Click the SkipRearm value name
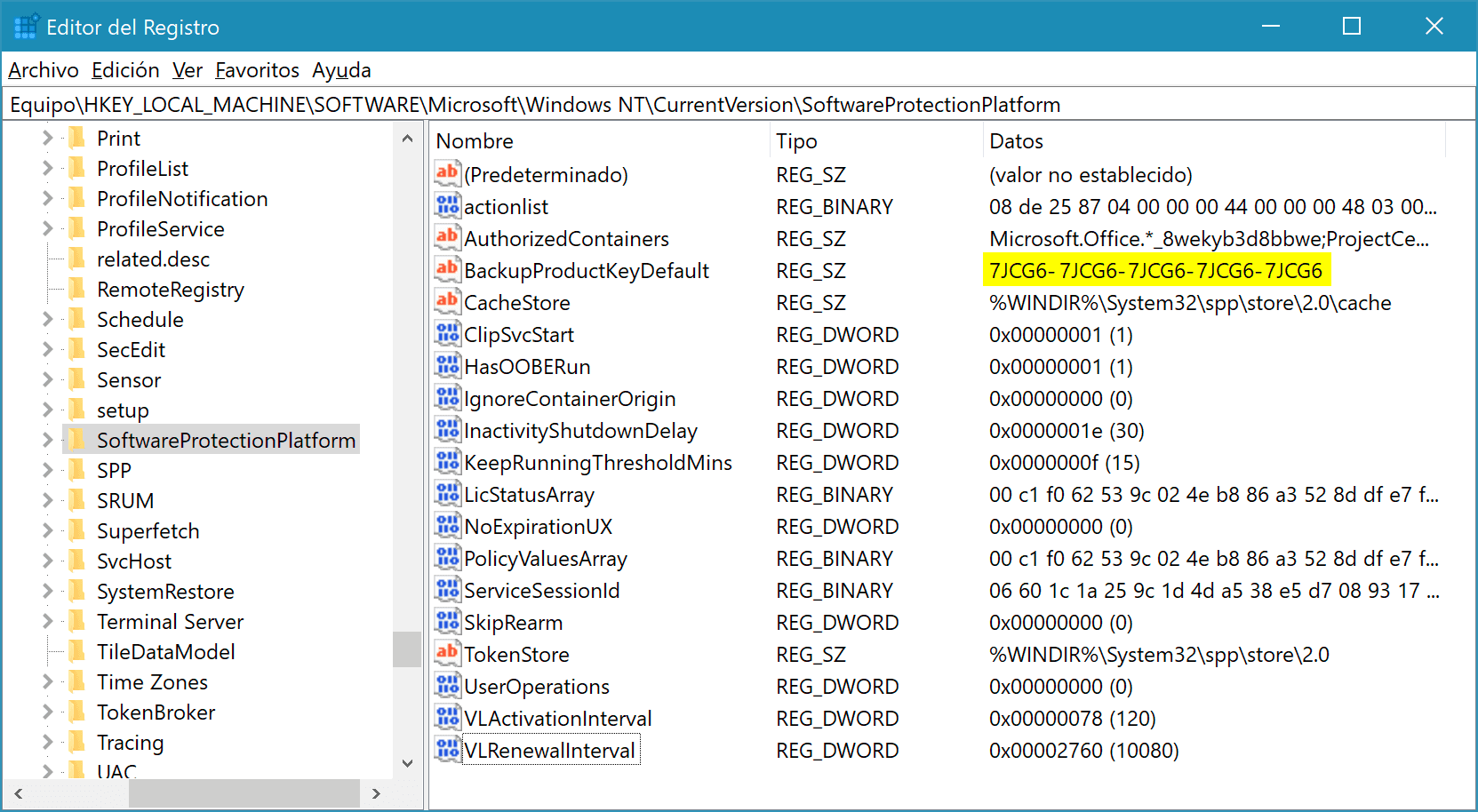Viewport: 1478px width, 812px height. [513, 623]
